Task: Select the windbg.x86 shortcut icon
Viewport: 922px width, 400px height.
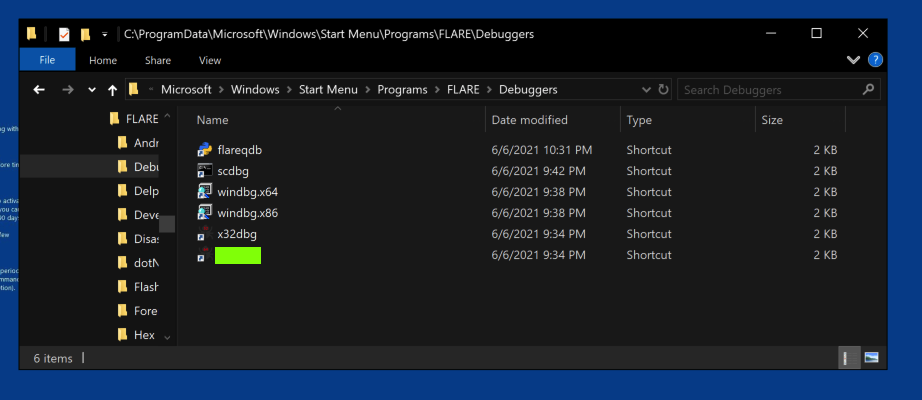Action: tap(204, 213)
